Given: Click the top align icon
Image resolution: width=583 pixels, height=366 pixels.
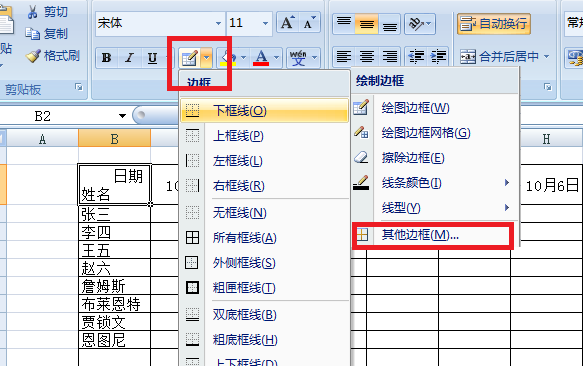Looking at the screenshot, I should pos(344,23).
